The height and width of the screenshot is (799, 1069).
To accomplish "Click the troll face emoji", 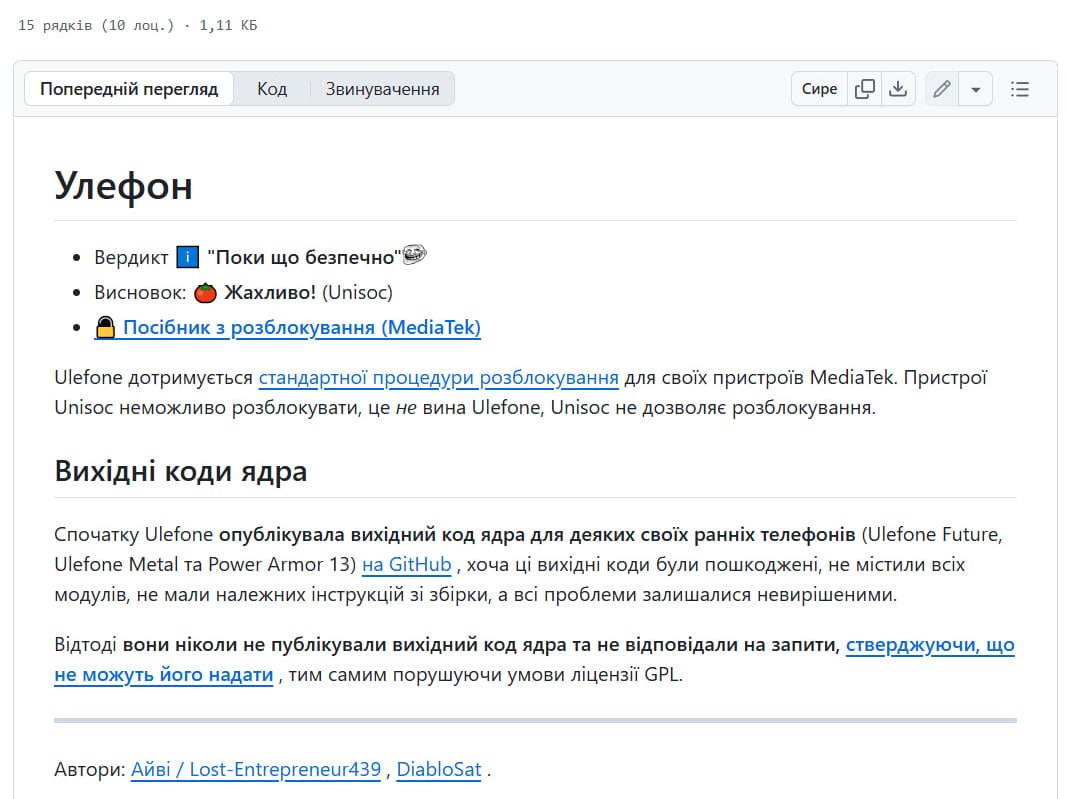I will [x=415, y=254].
